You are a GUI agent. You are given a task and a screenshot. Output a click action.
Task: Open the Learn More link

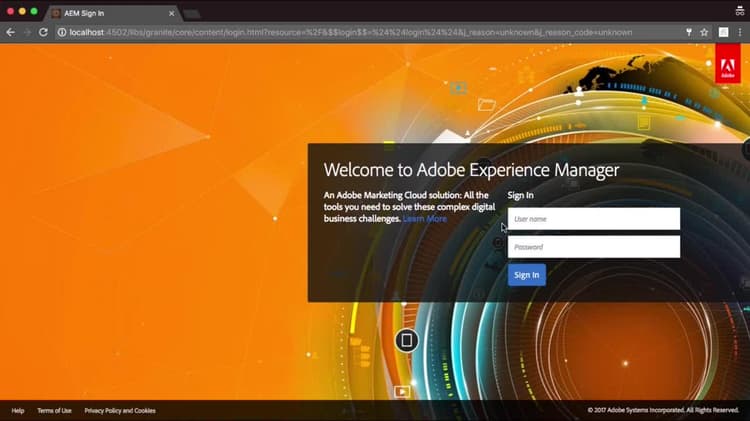point(424,219)
